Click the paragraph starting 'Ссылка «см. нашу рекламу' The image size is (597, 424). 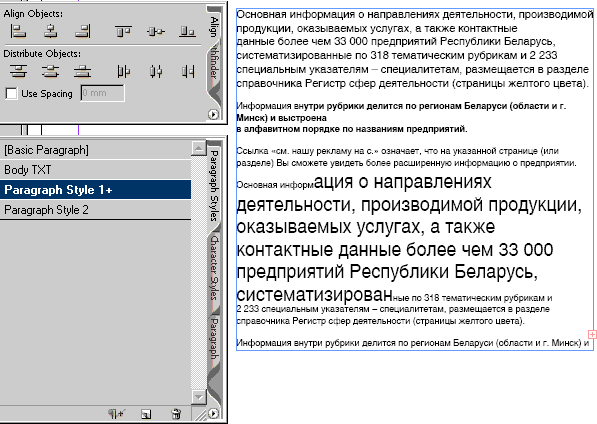[406, 157]
